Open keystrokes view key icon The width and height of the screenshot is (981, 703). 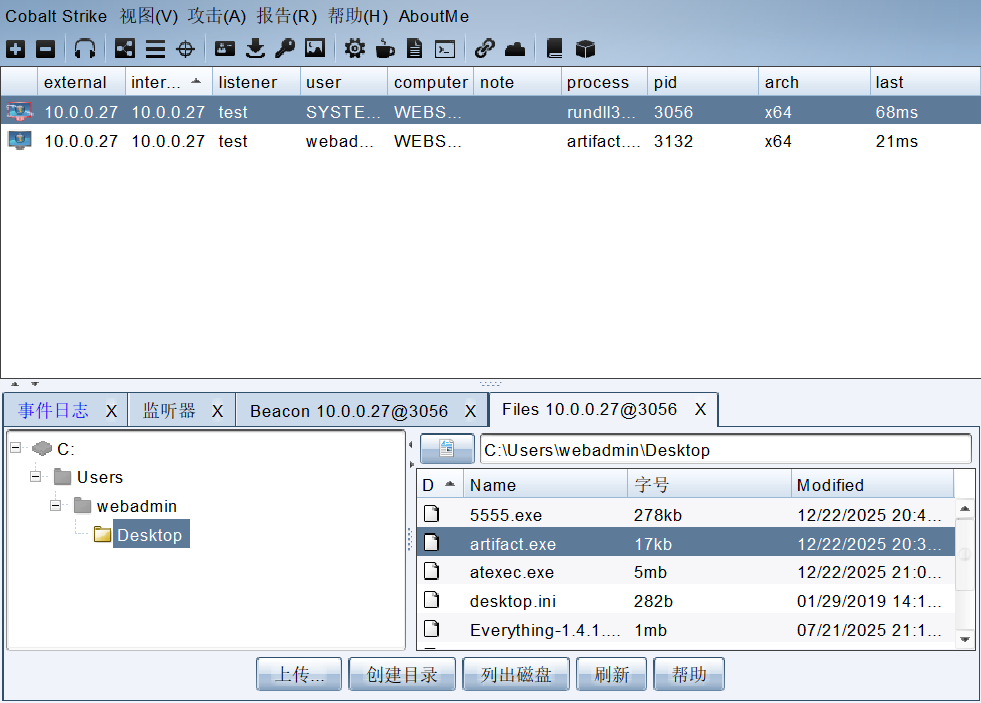(x=285, y=49)
